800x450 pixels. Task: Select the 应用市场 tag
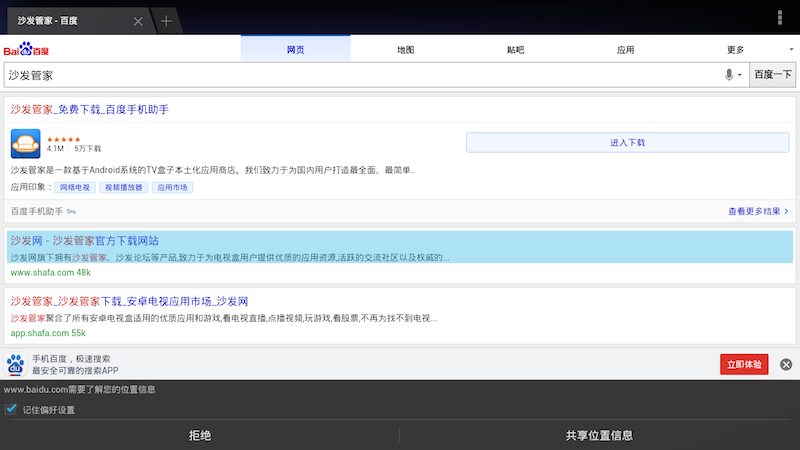(172, 187)
